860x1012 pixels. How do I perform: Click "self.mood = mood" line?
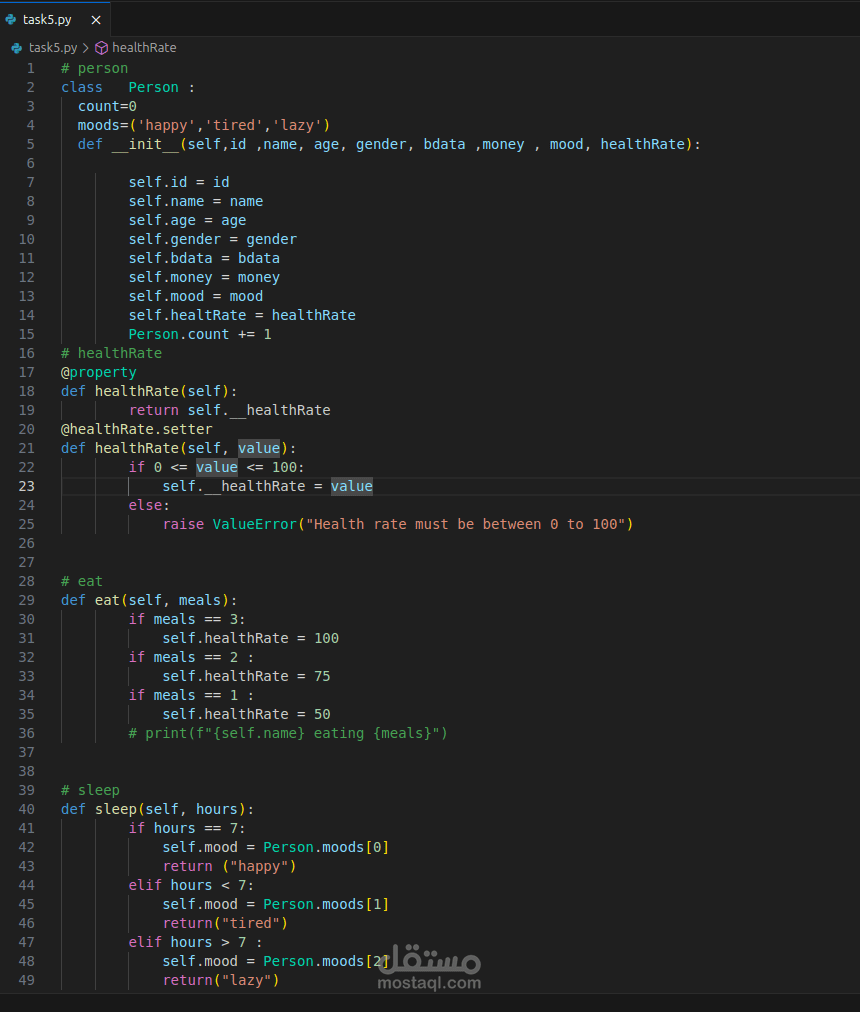click(x=196, y=296)
